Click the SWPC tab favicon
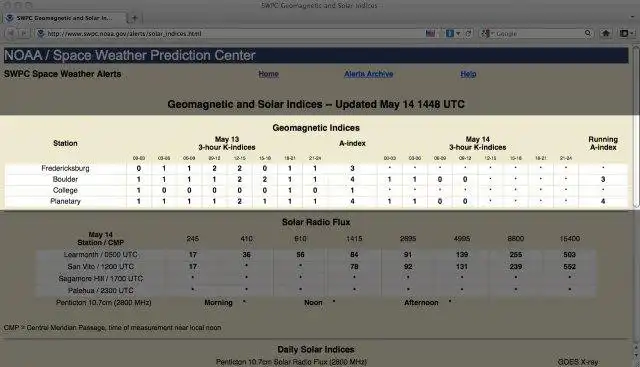The width and height of the screenshot is (640, 367). [10, 18]
